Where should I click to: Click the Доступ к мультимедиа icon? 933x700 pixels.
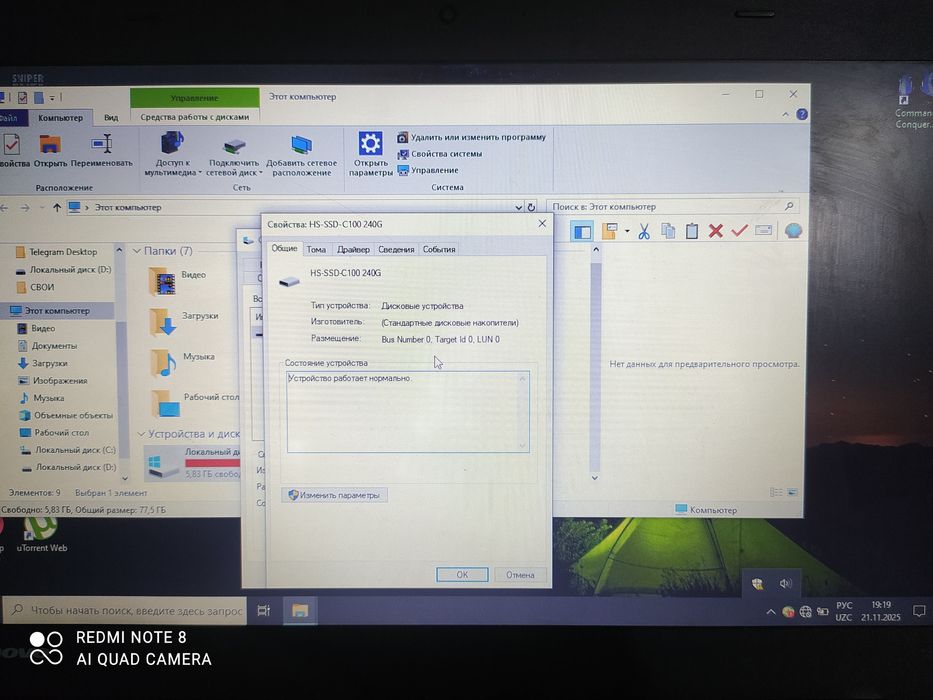pyautogui.click(x=171, y=143)
